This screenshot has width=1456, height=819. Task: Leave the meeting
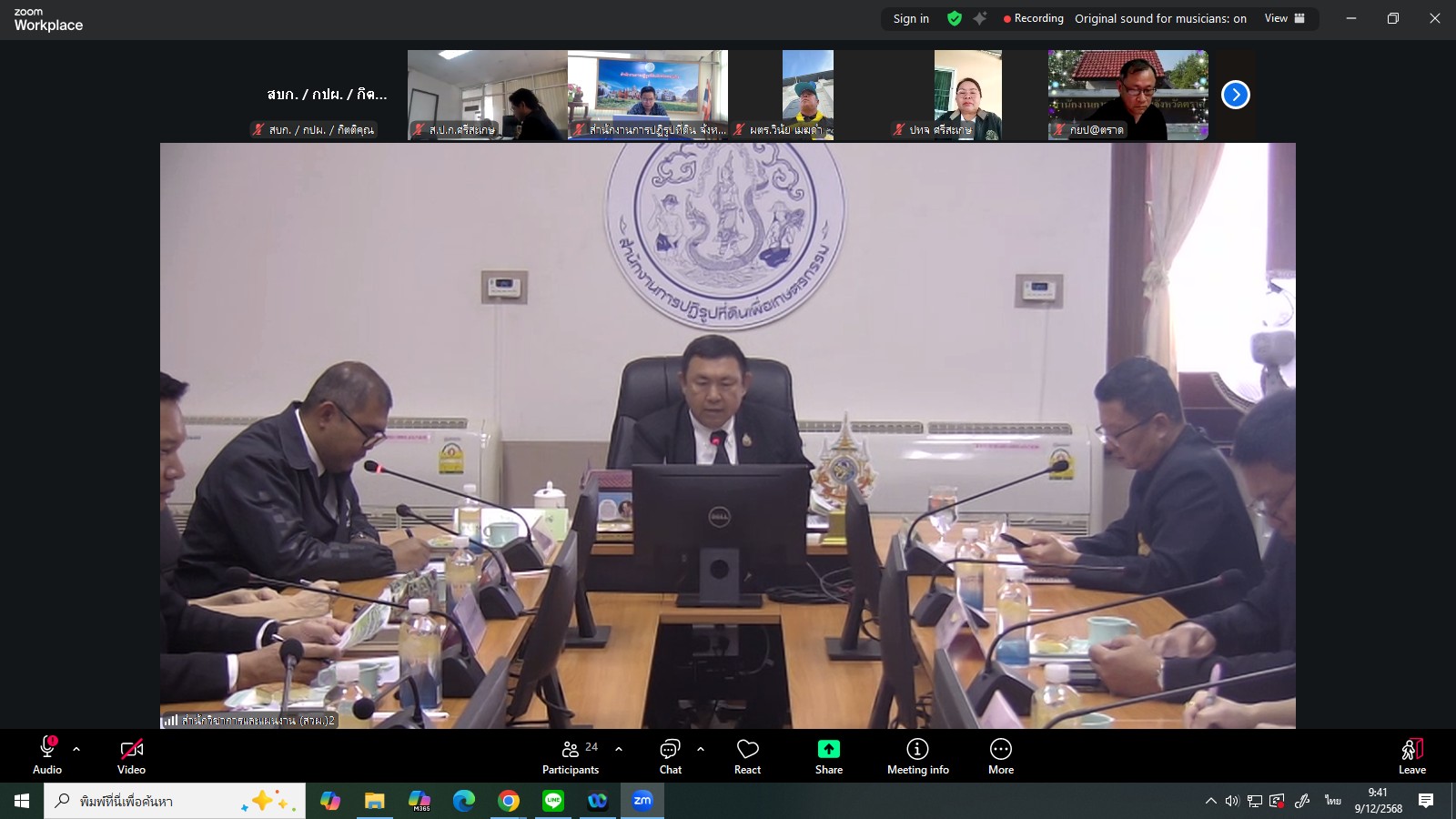(1411, 756)
